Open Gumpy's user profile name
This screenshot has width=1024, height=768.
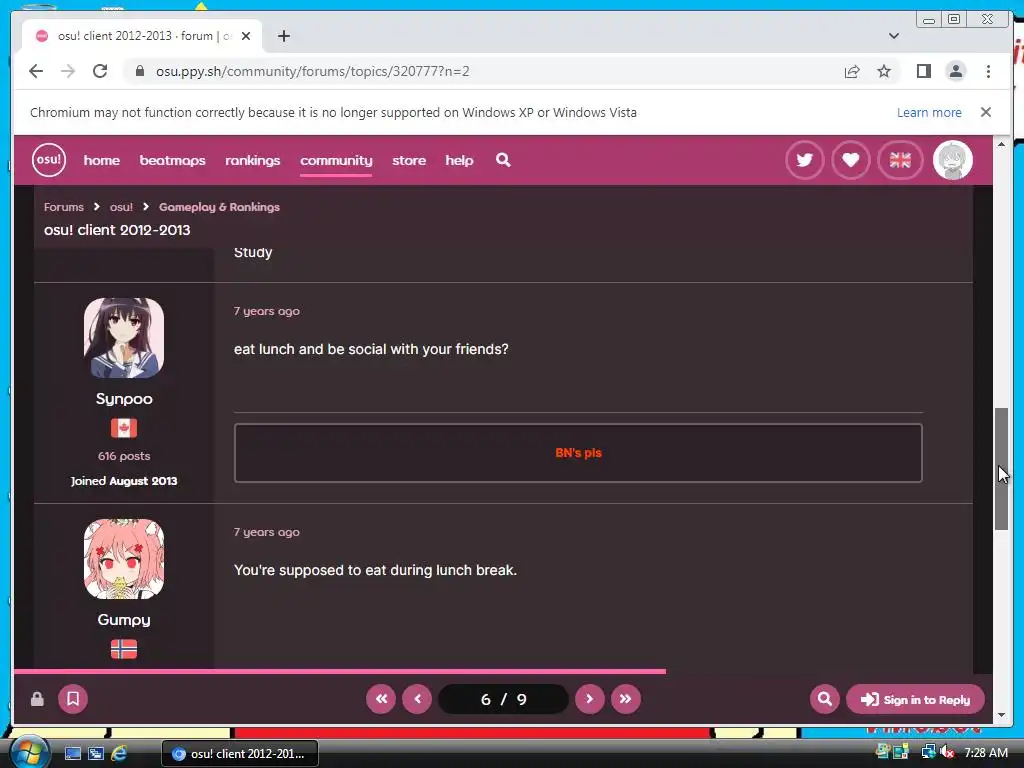coord(124,620)
